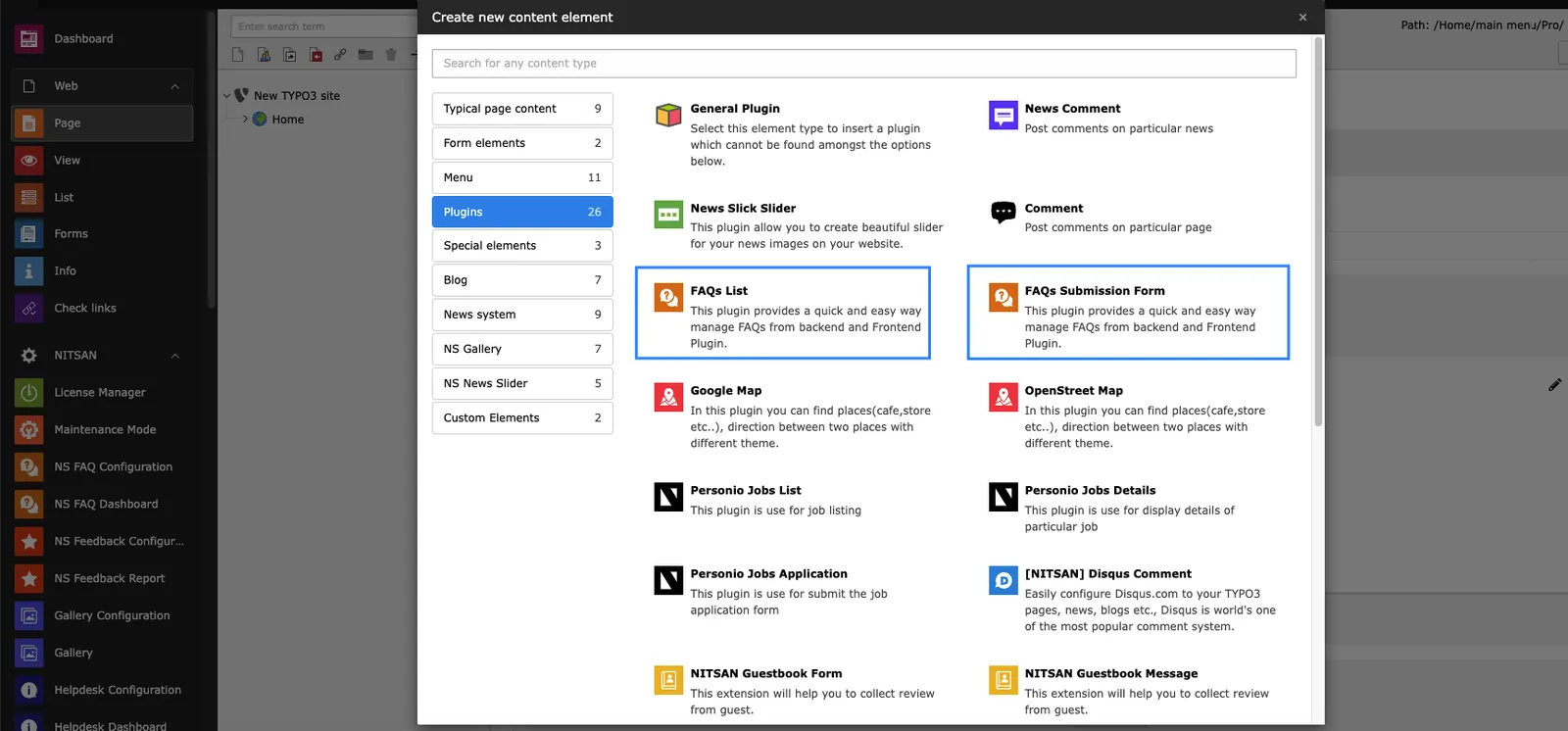Select the Form elements tab
The height and width of the screenshot is (731, 1568).
[x=522, y=143]
